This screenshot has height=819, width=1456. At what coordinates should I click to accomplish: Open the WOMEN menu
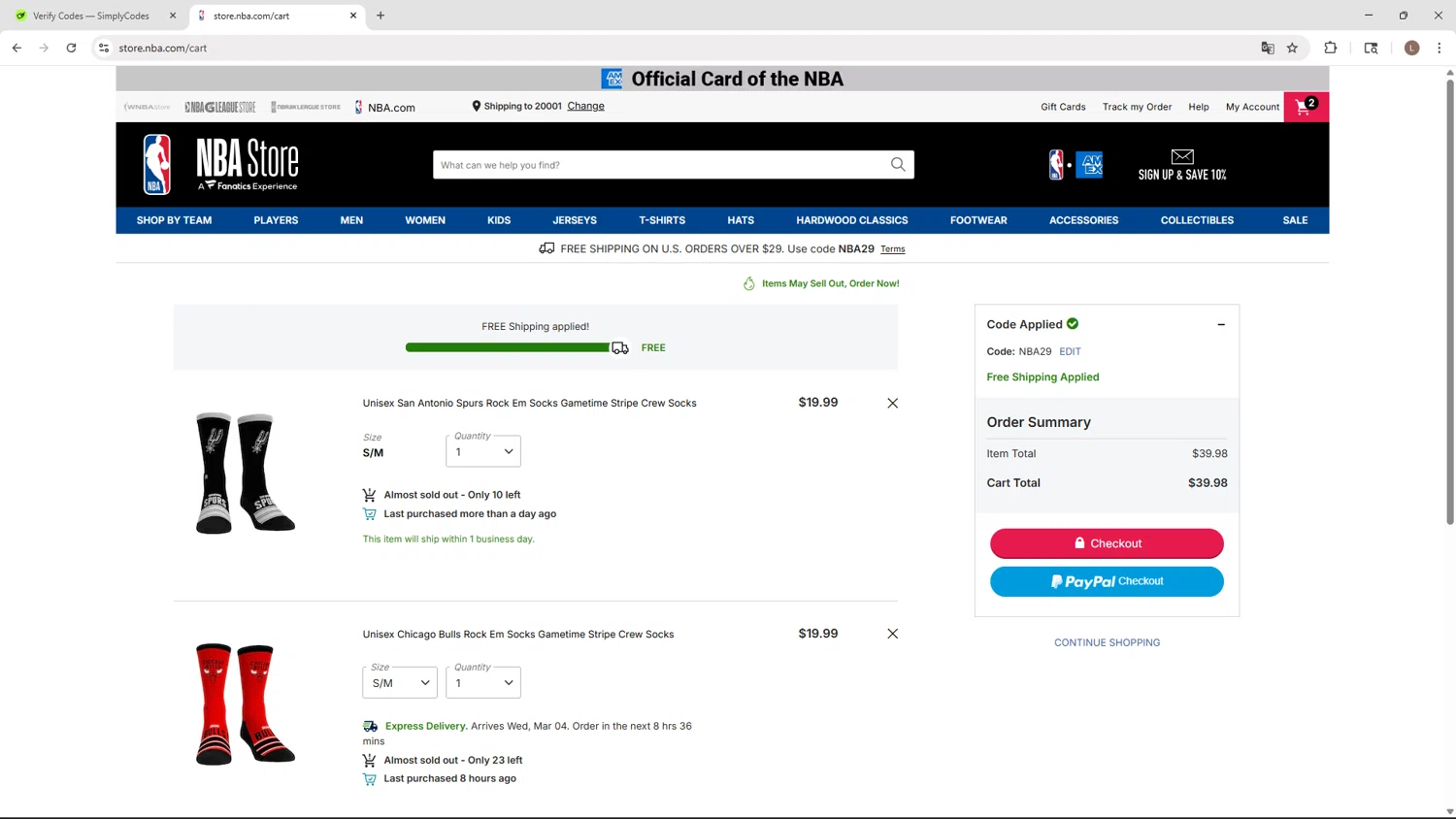click(425, 220)
